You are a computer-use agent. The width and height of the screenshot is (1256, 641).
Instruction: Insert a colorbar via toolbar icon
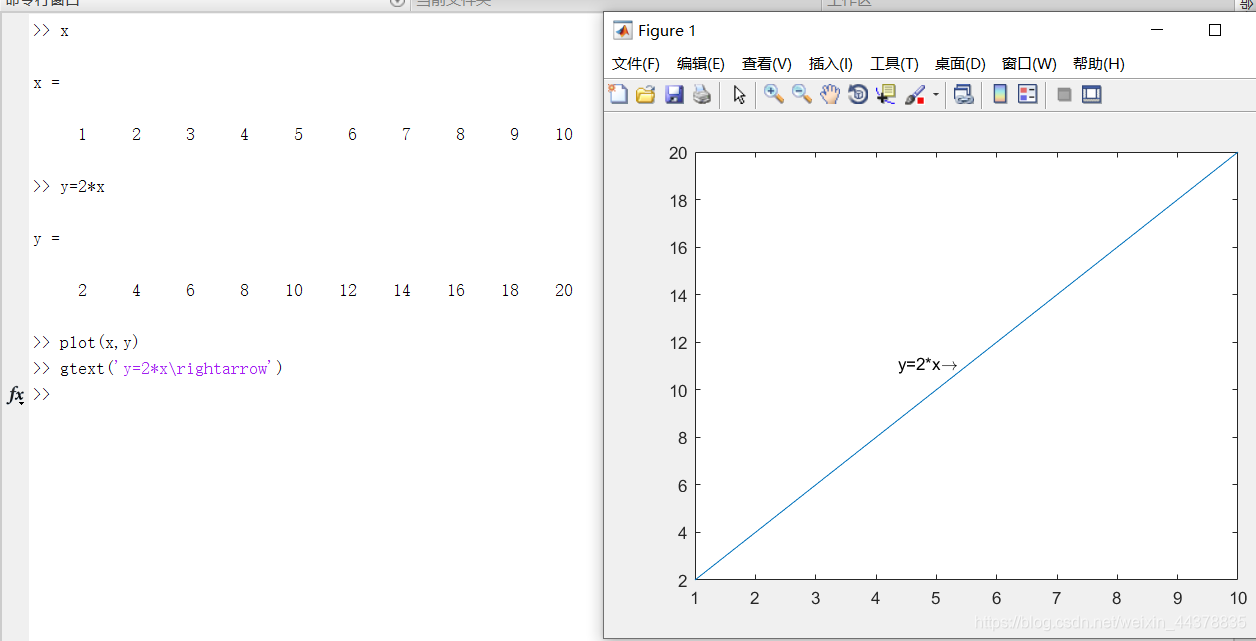[x=1000, y=94]
